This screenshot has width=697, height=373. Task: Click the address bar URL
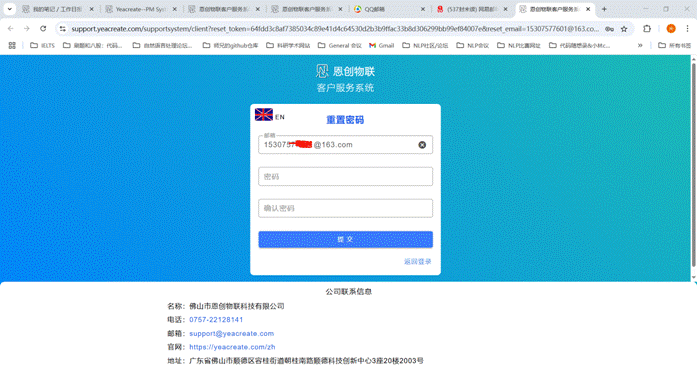tap(335, 29)
